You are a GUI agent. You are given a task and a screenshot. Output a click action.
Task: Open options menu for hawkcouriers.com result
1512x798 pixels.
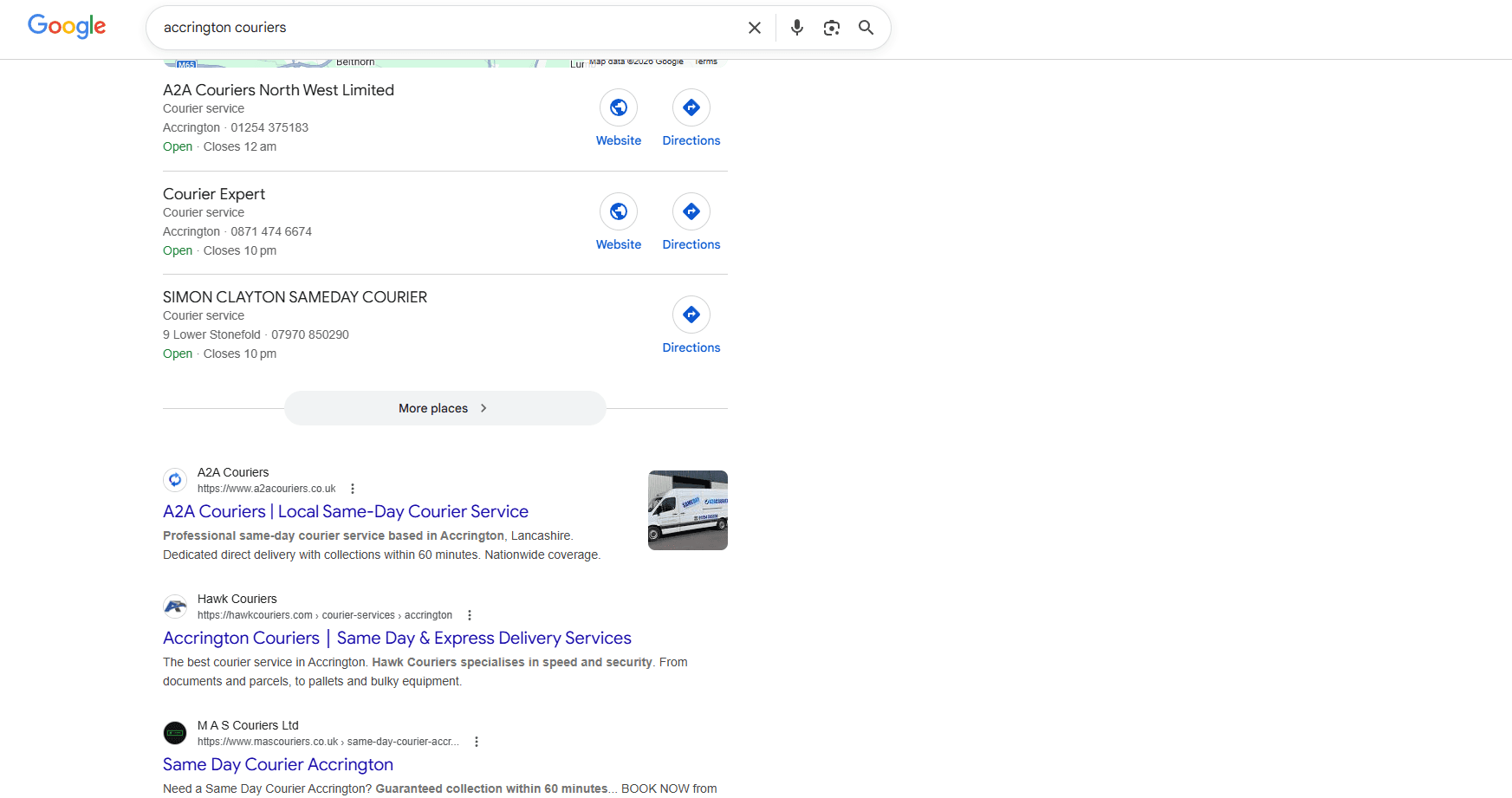tap(470, 615)
